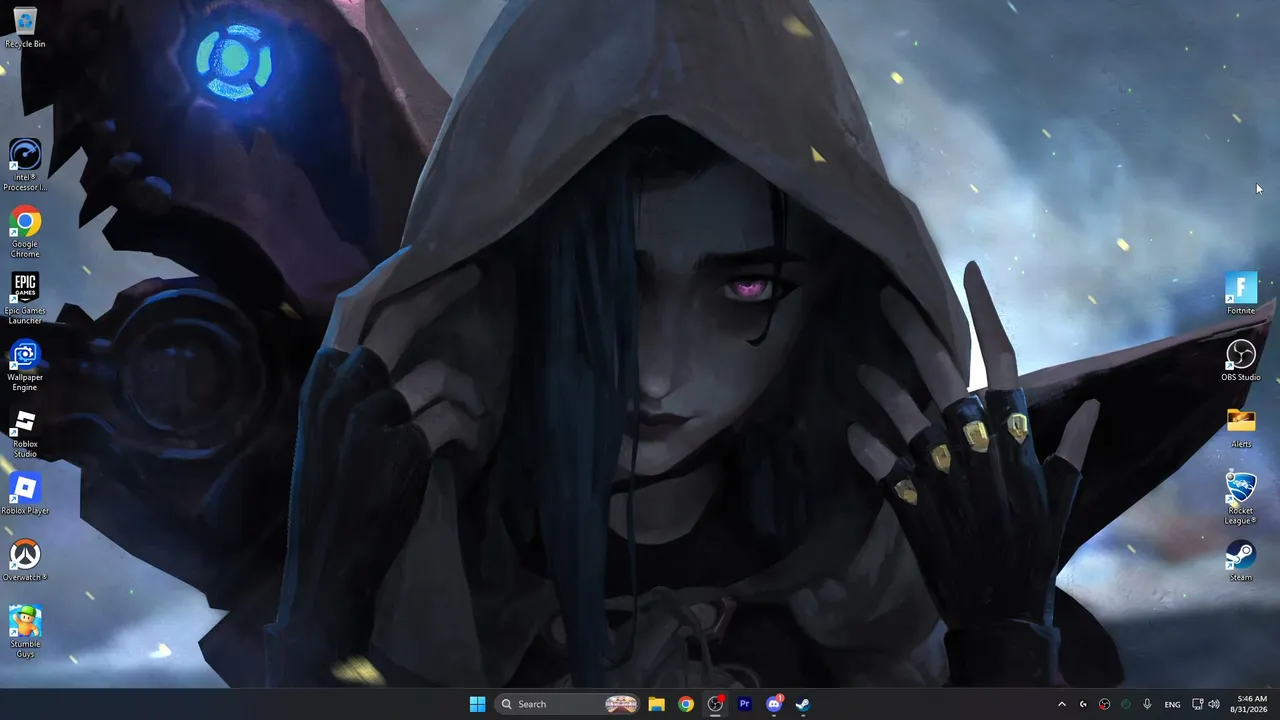Screen dimensions: 1280x720
Task: Expand the hidden system tray icons
Action: 1062,704
